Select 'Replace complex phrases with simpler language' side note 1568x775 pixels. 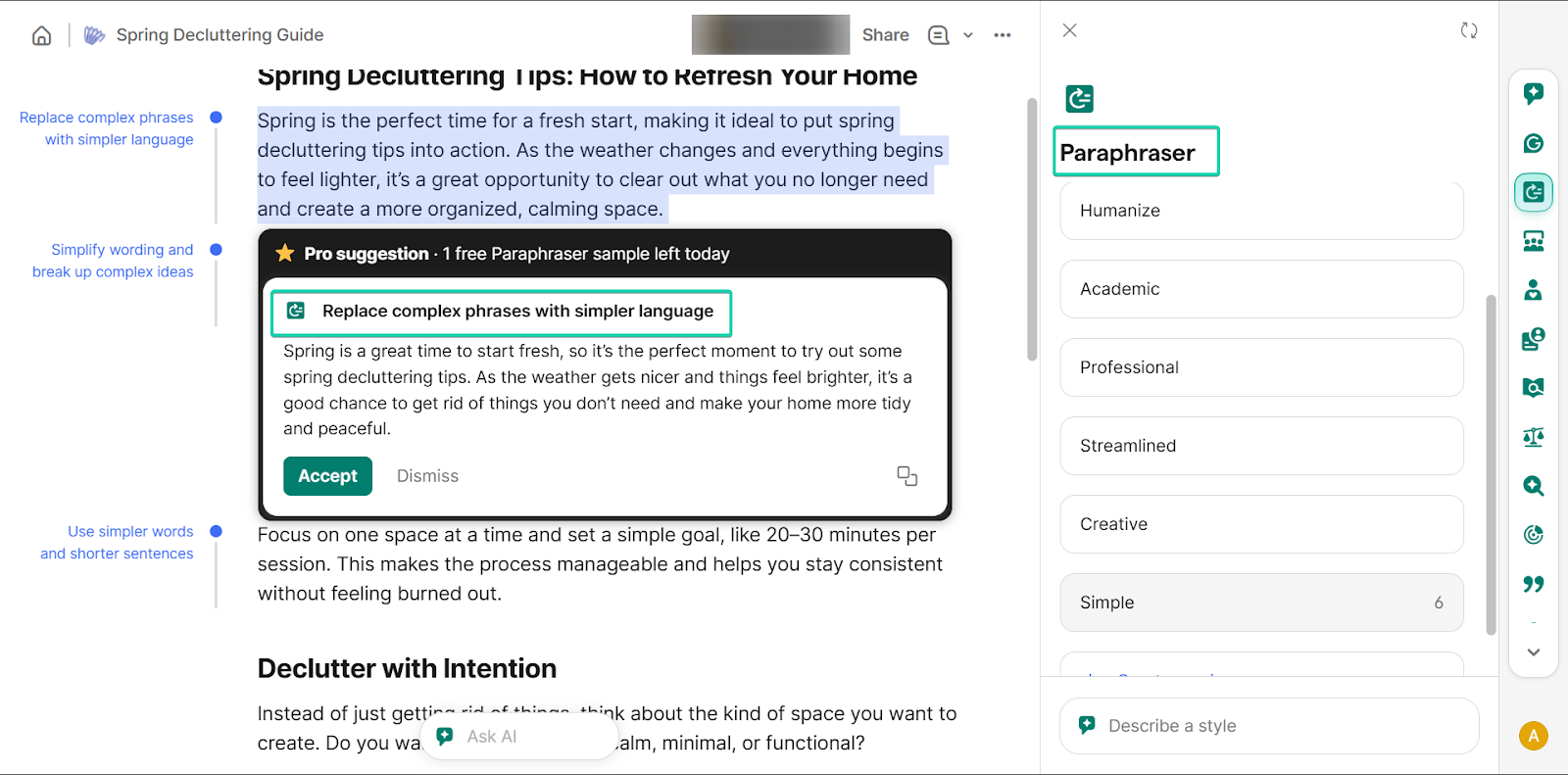point(107,128)
